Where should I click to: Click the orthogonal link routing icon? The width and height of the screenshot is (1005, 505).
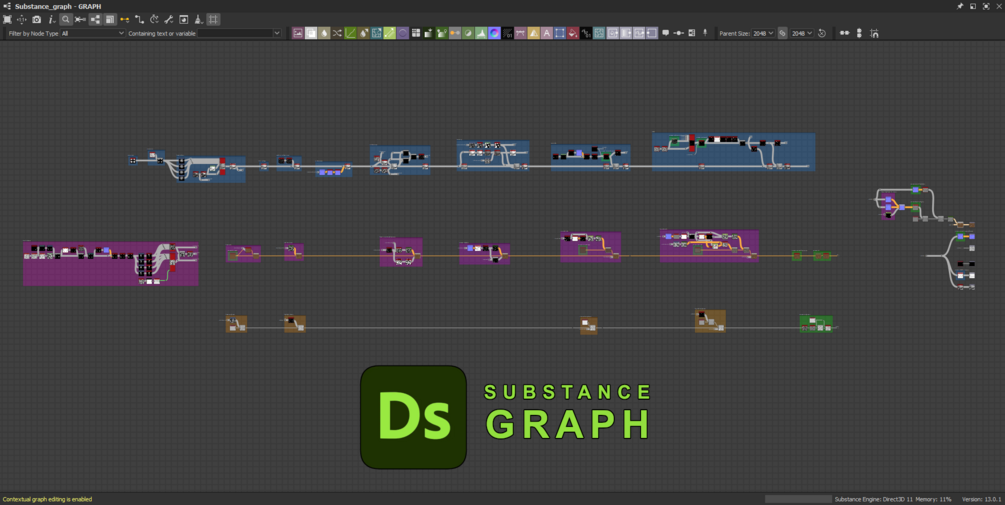[139, 19]
